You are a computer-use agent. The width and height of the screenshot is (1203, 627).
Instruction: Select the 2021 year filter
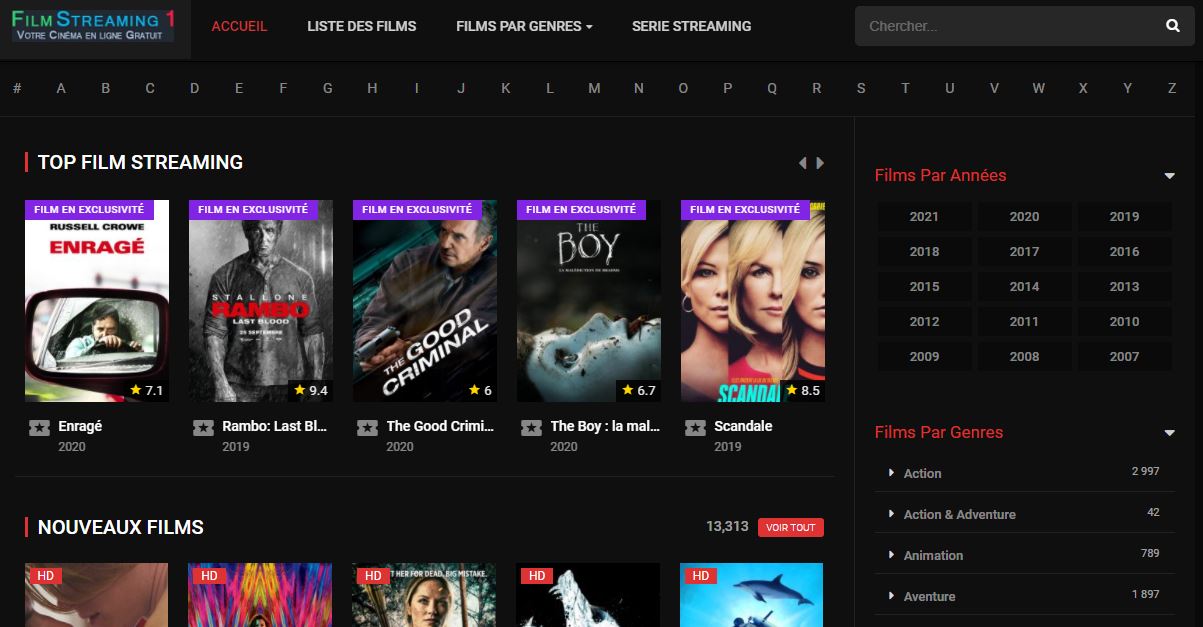coord(924,217)
